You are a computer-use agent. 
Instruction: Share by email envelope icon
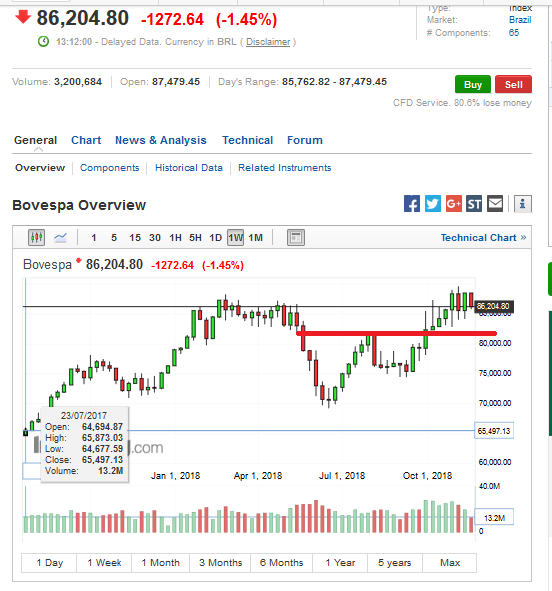[x=495, y=204]
